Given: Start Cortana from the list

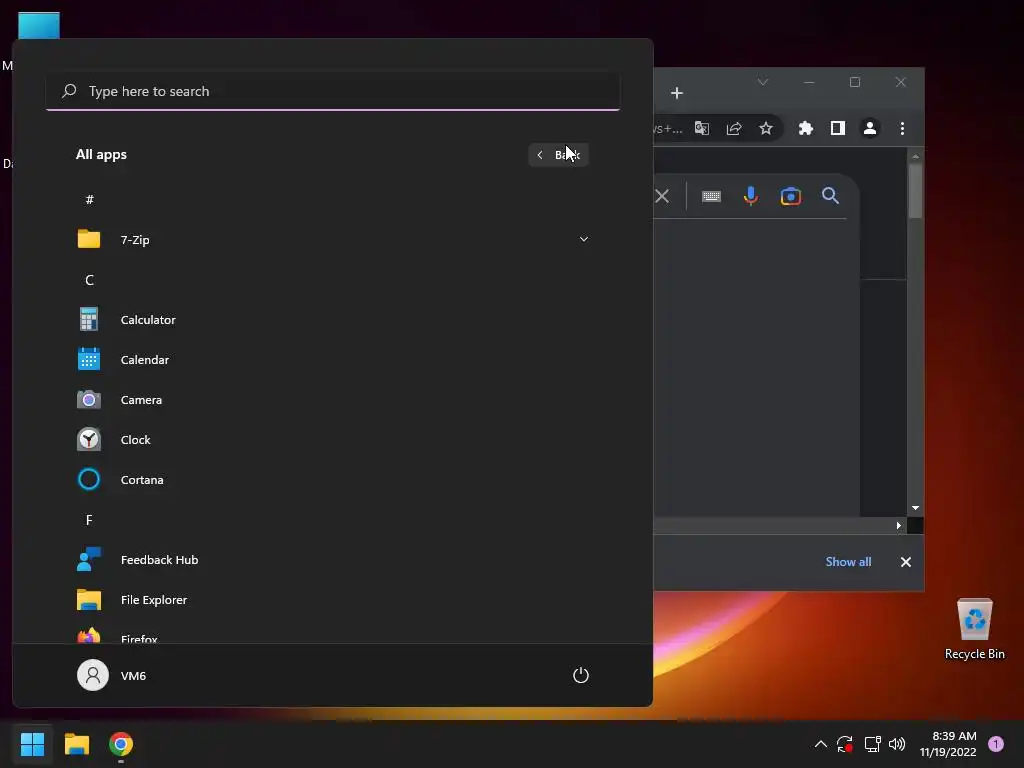Looking at the screenshot, I should click(332, 479).
